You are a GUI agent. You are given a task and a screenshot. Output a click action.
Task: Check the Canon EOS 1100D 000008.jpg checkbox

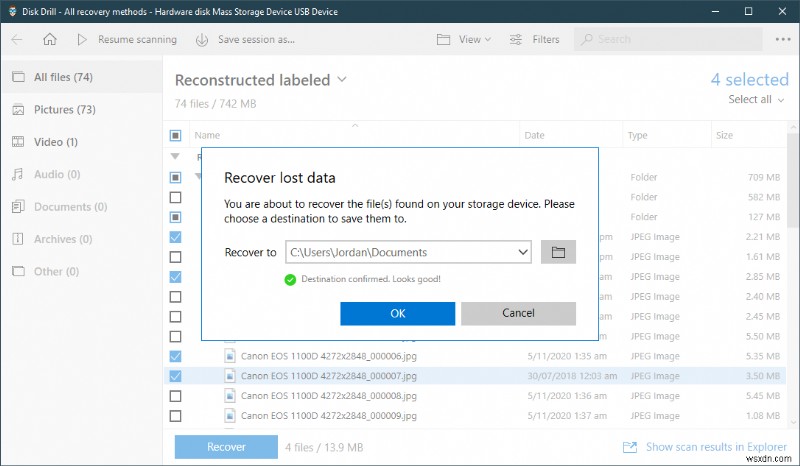coord(176,396)
